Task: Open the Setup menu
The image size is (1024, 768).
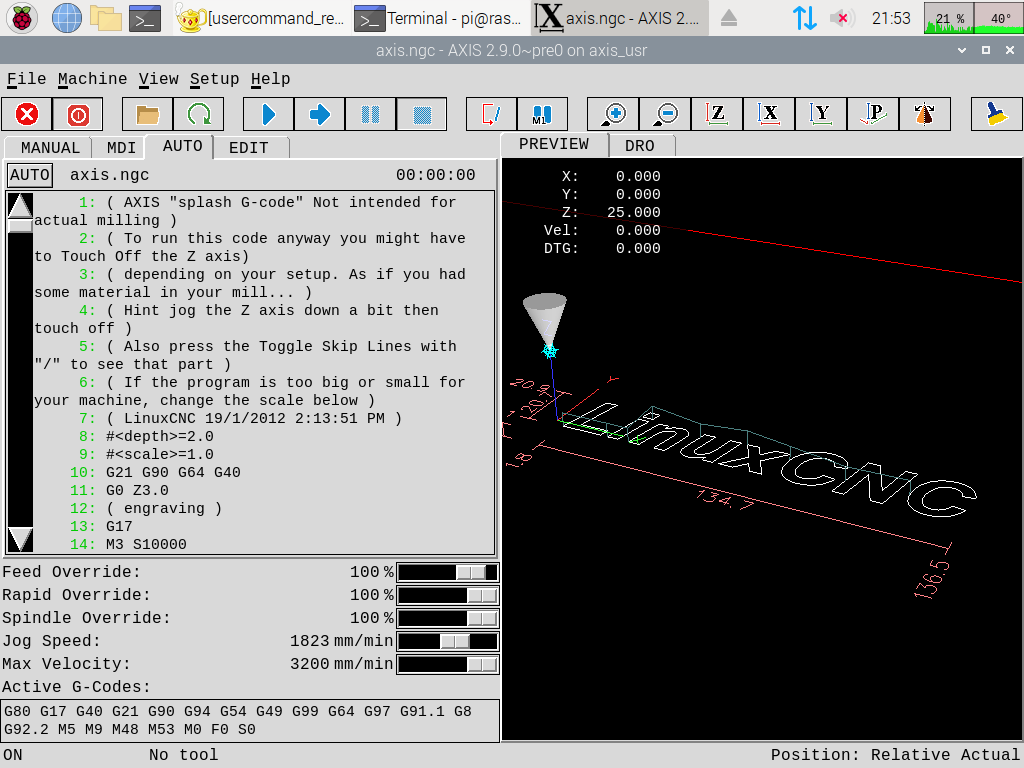Action: tap(214, 79)
